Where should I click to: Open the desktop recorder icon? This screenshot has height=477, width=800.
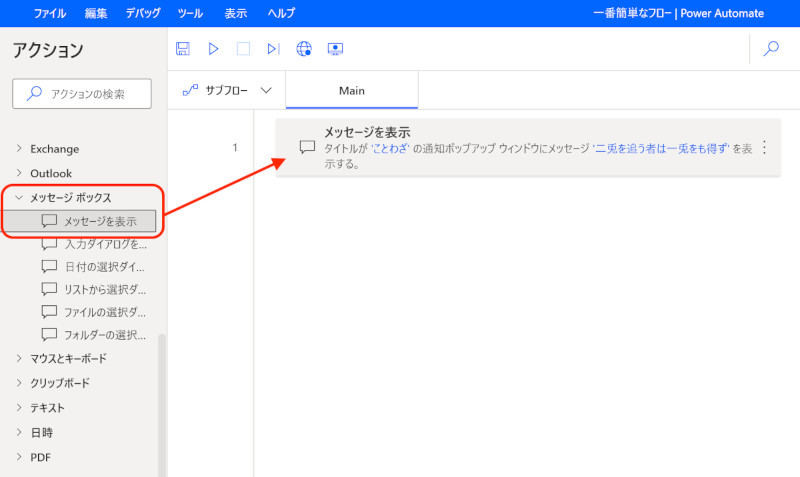pyautogui.click(x=335, y=48)
